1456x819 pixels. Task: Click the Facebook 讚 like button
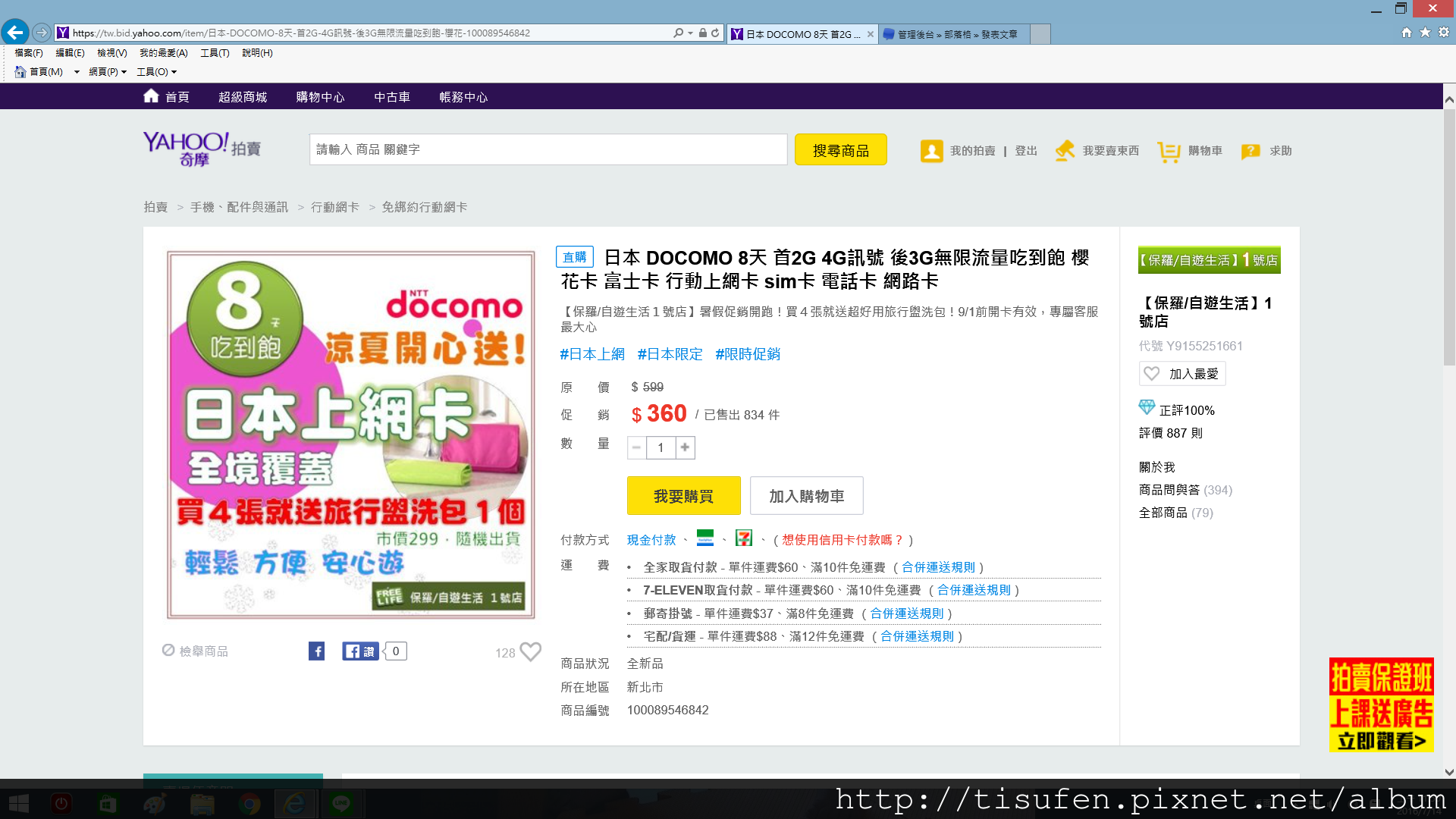(x=360, y=651)
